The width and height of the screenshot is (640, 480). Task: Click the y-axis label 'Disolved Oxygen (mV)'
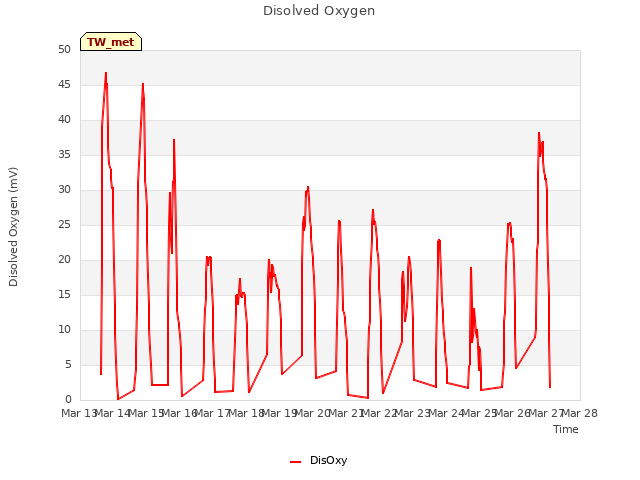(13, 227)
